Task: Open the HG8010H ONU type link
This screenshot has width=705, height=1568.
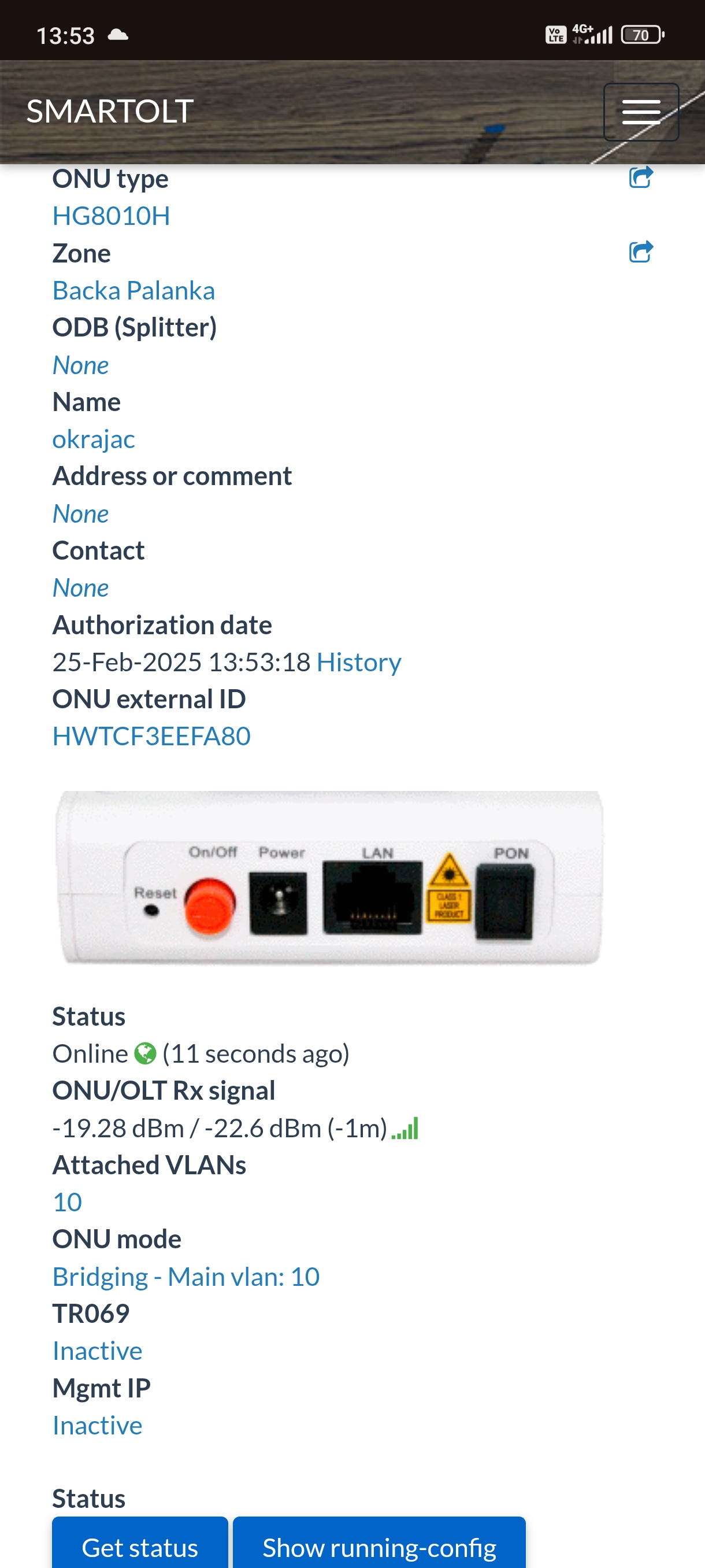Action: pyautogui.click(x=112, y=216)
